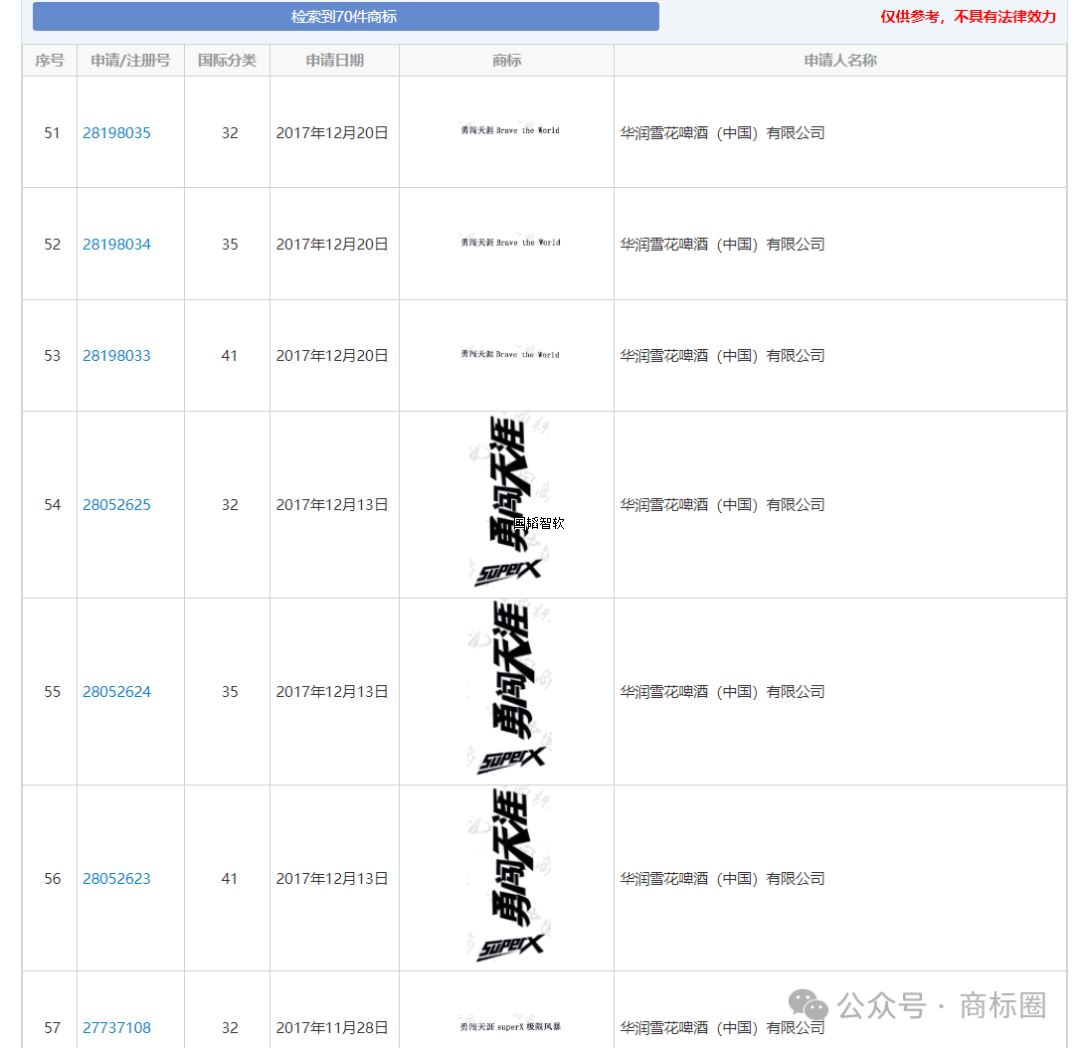The width and height of the screenshot is (1080, 1048).
Task: Click serial number 55 cell
Action: (52, 692)
